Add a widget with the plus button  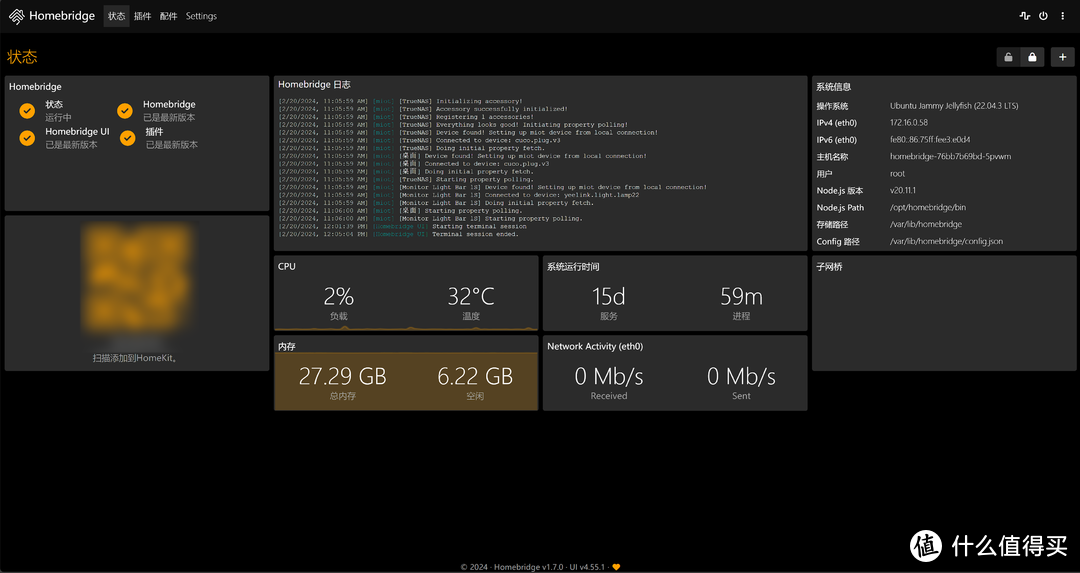(x=1063, y=57)
